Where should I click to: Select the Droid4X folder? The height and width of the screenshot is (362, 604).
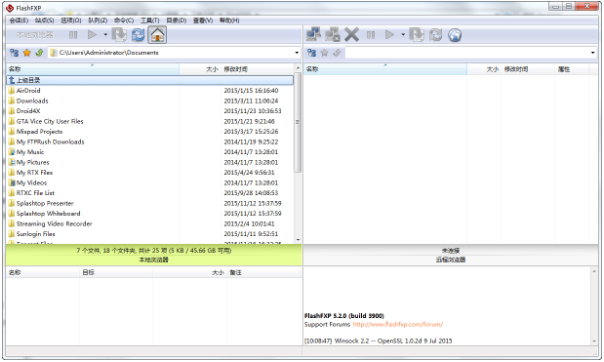click(x=150, y=111)
